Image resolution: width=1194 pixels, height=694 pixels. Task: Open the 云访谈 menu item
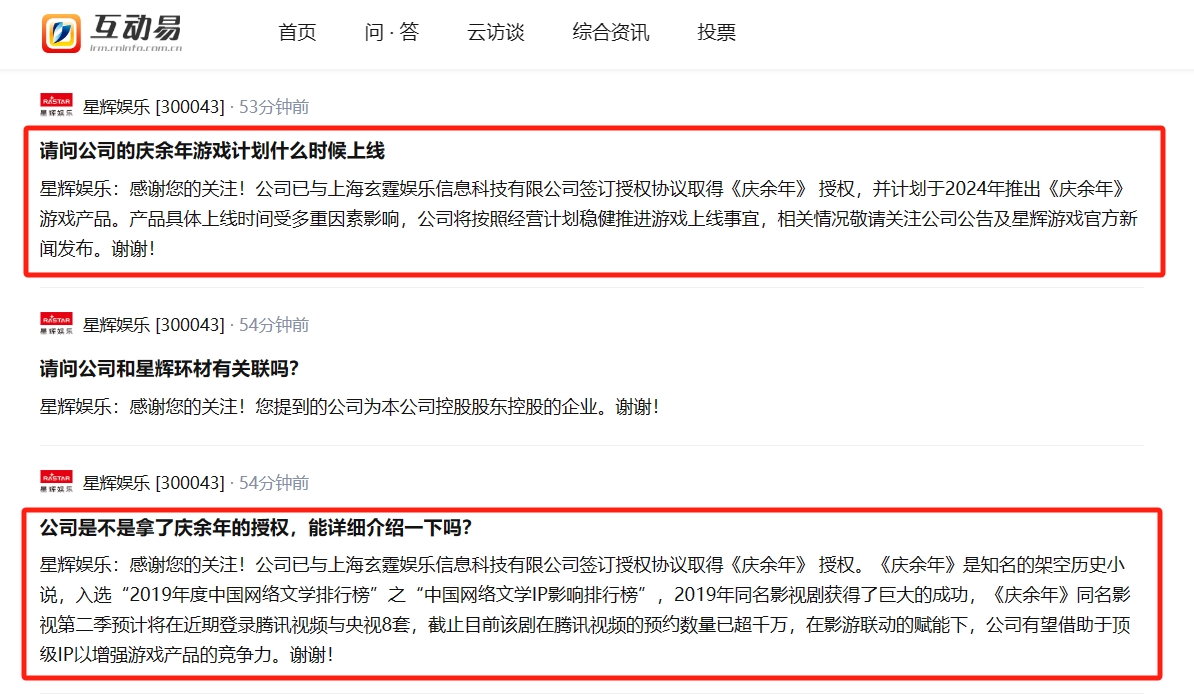coord(496,32)
